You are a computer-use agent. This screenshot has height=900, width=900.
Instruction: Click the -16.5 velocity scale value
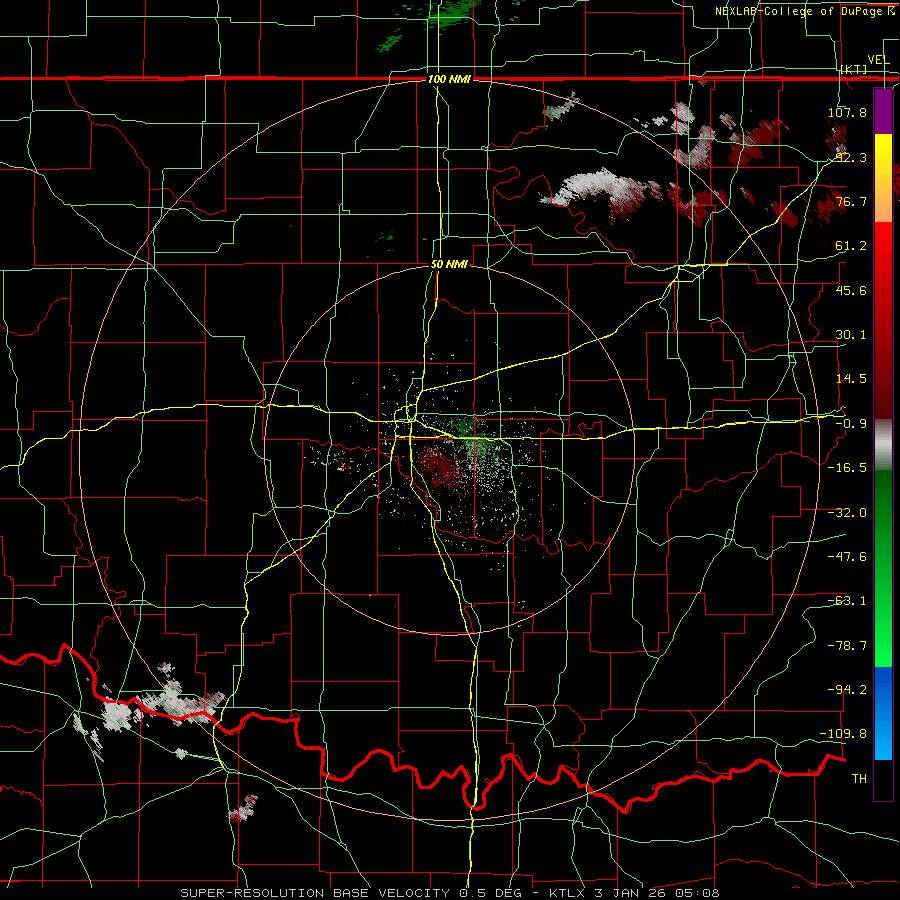tap(847, 468)
